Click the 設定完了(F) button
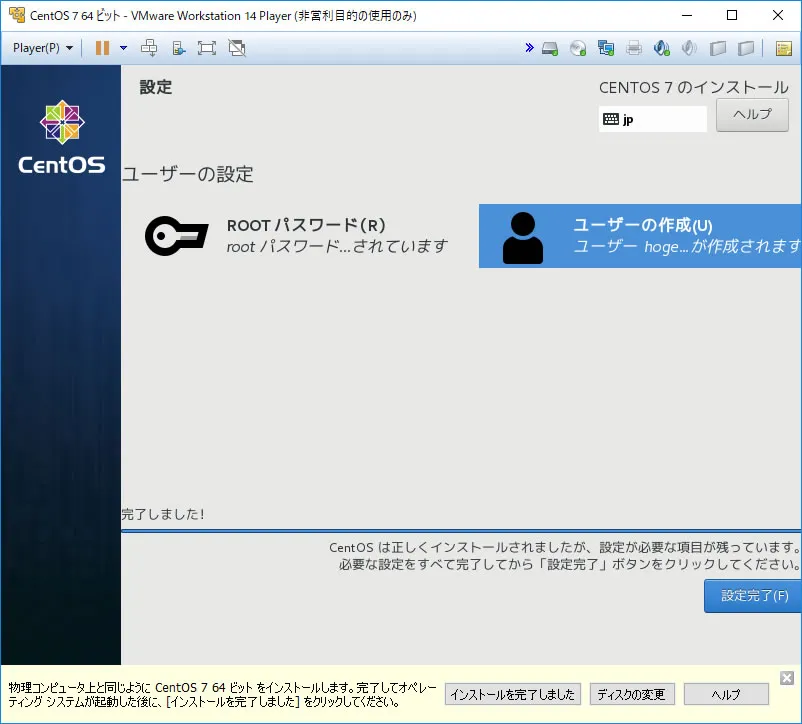802x724 pixels. (752, 596)
